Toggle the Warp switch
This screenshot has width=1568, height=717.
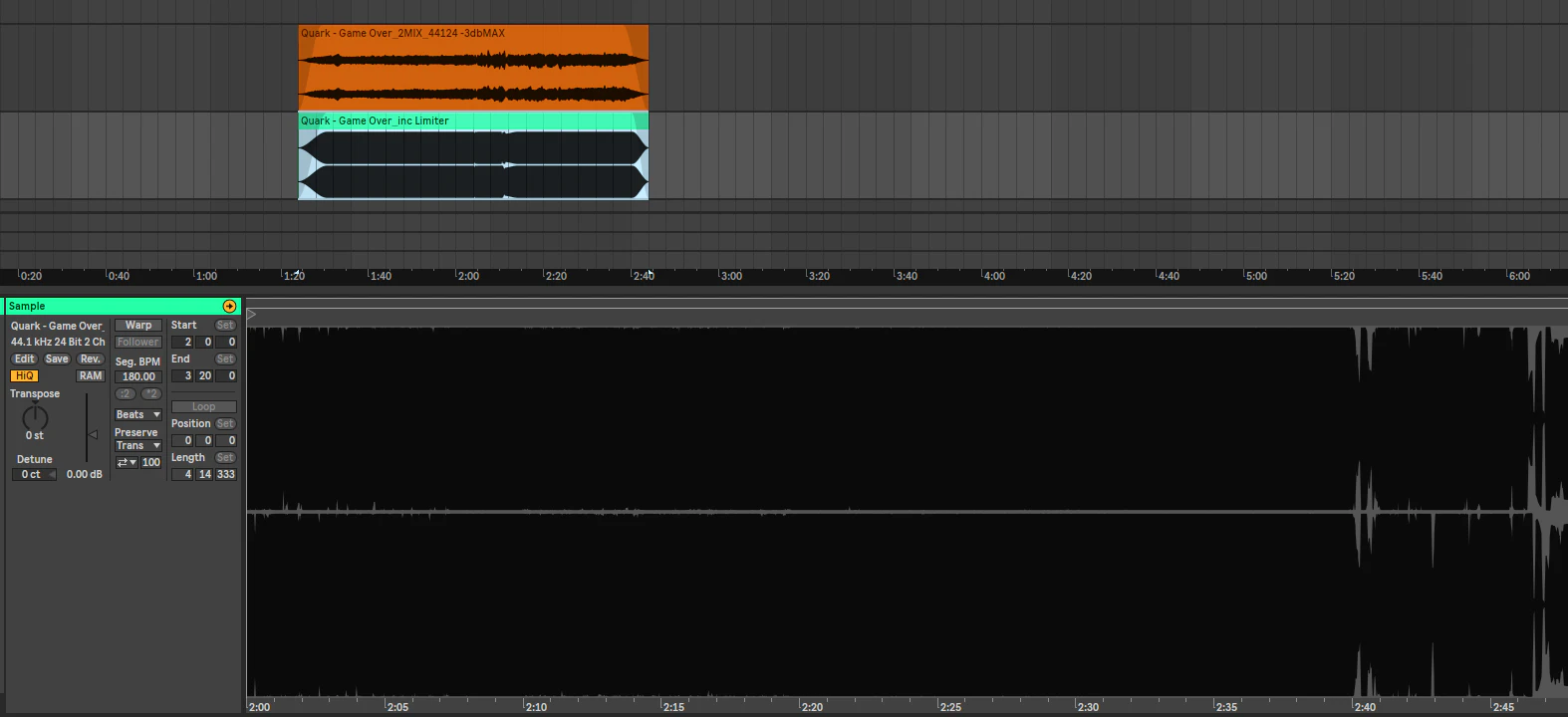point(138,325)
